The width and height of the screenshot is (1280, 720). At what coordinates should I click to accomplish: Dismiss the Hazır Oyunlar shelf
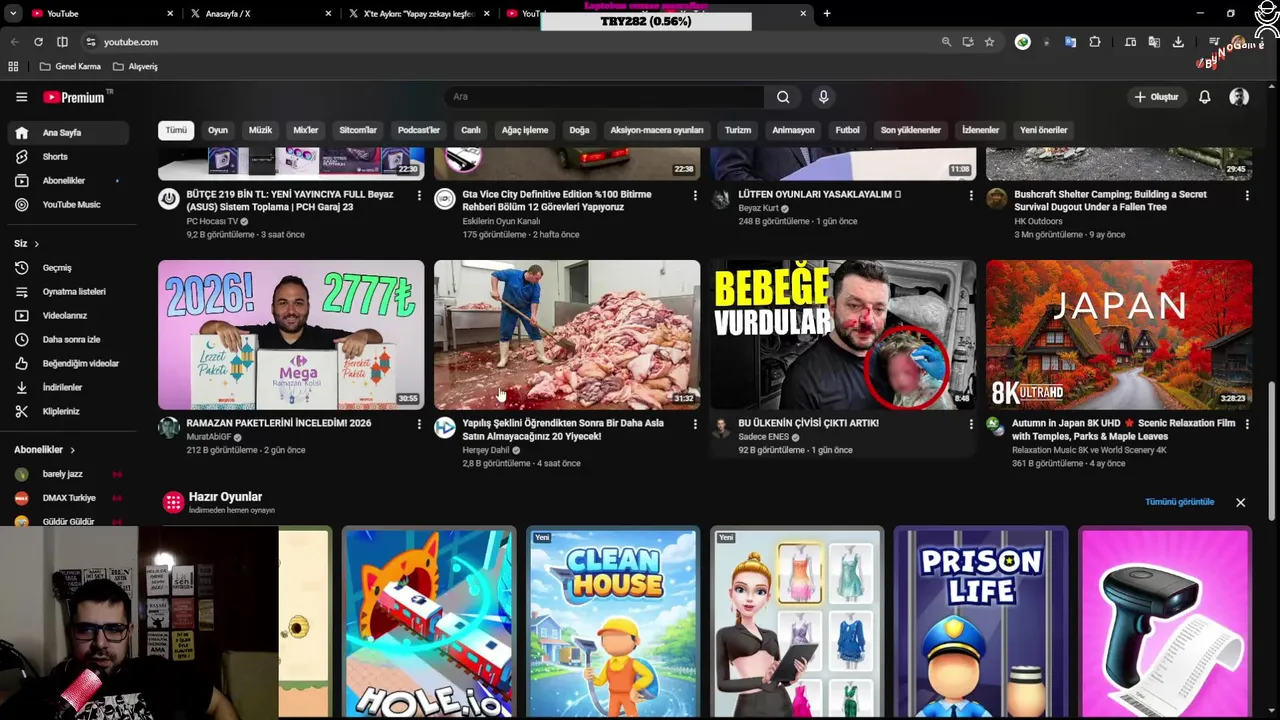point(1241,502)
